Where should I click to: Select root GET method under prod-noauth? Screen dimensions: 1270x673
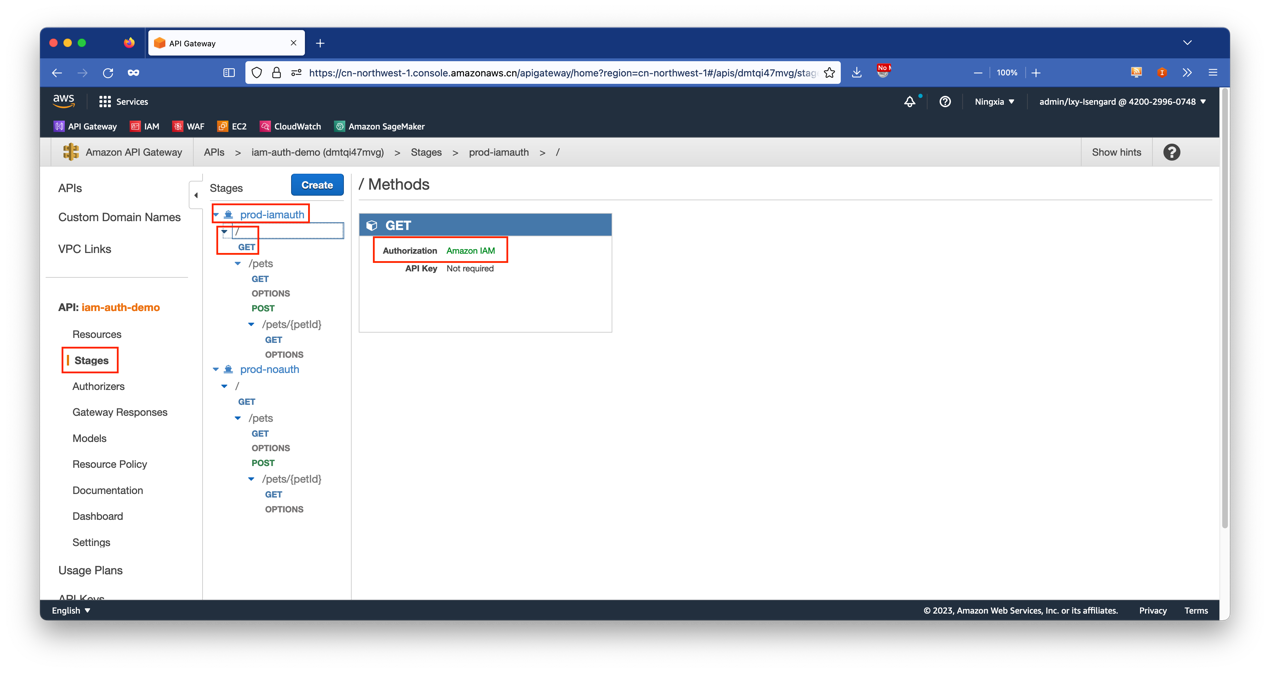tap(247, 402)
